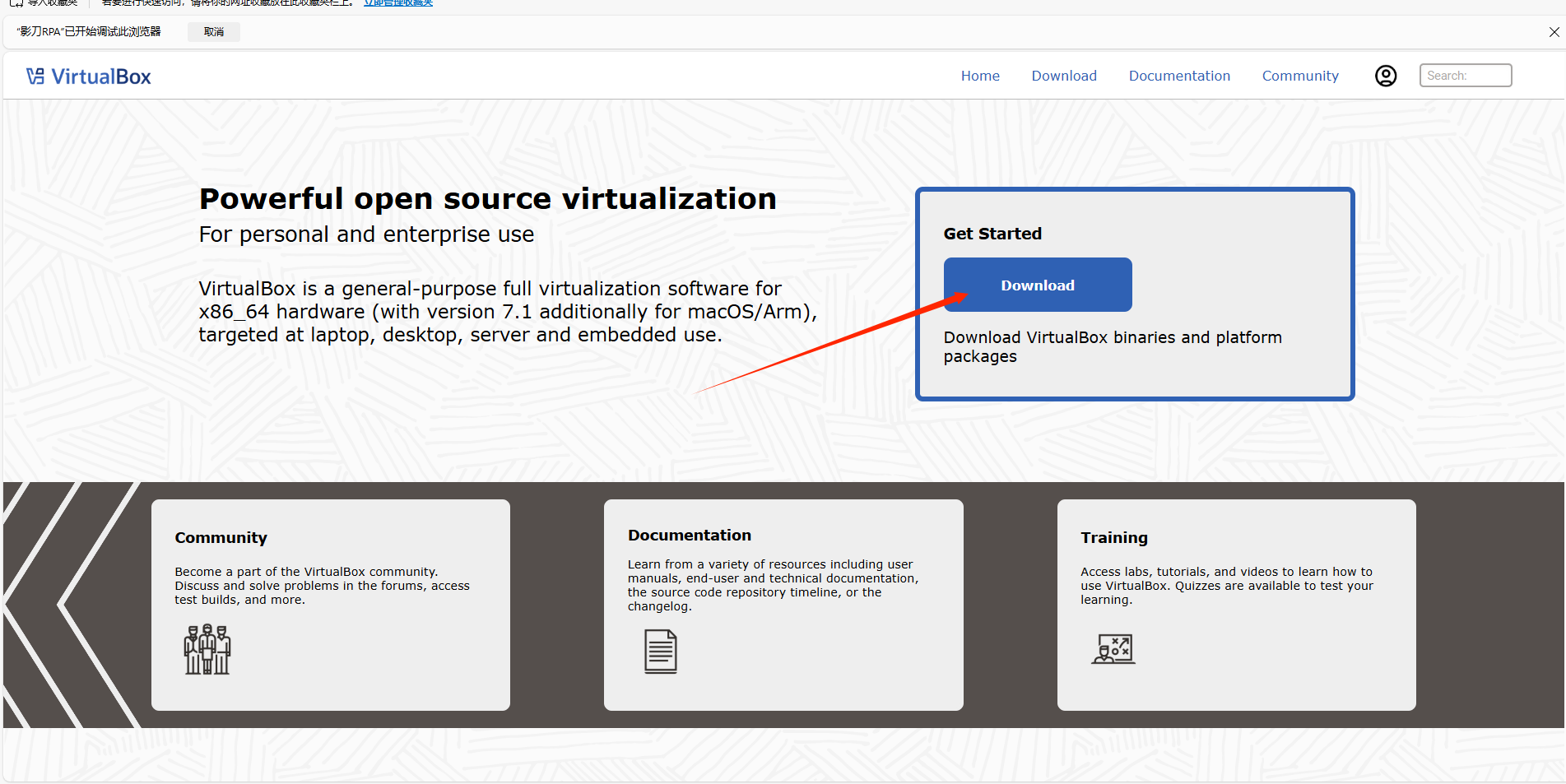Open the Community navigation item
Viewport: 1566px width, 784px height.
(x=1300, y=75)
